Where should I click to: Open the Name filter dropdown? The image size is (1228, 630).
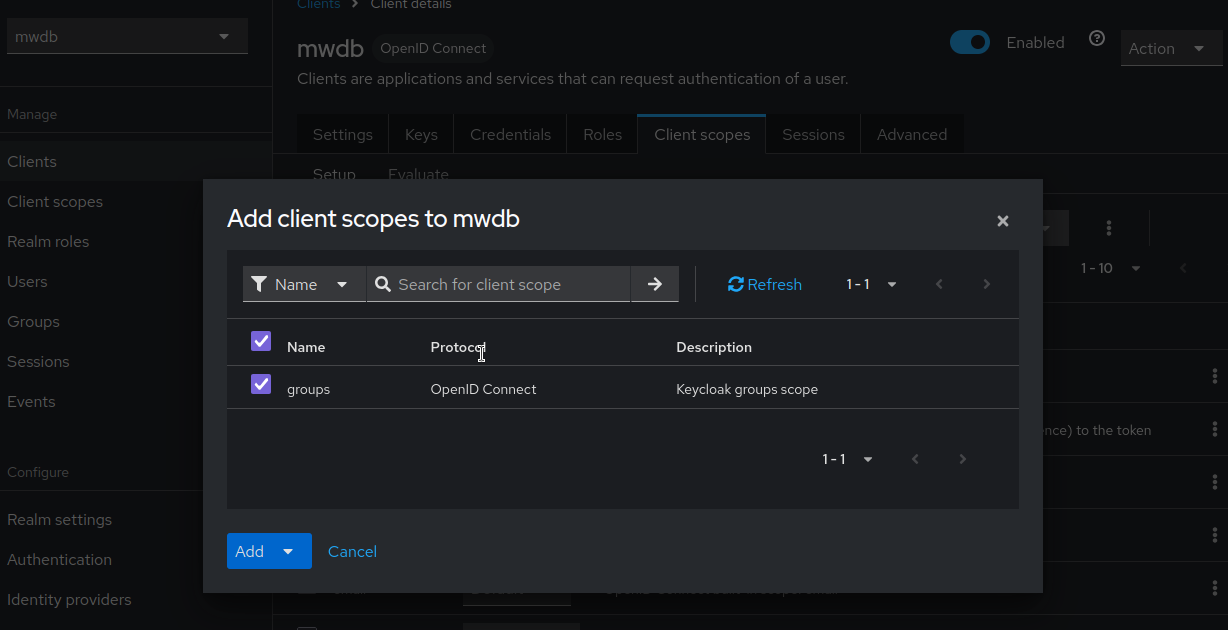(x=304, y=284)
